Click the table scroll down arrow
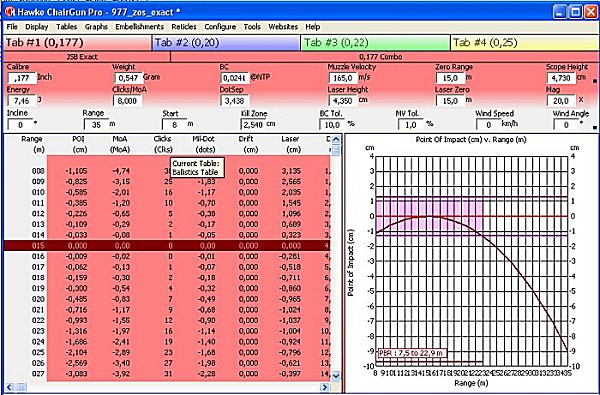 [336, 376]
